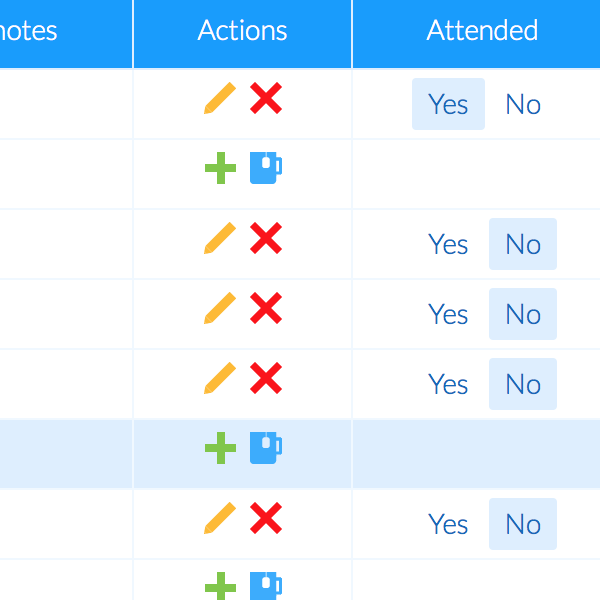Edit the third row with the pencil icon

pyautogui.click(x=219, y=239)
